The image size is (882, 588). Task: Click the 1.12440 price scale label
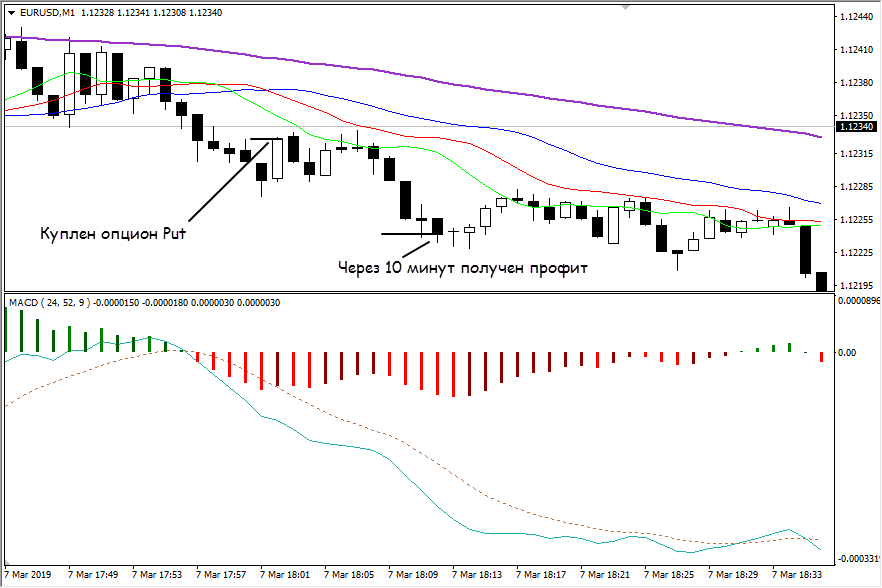856,17
